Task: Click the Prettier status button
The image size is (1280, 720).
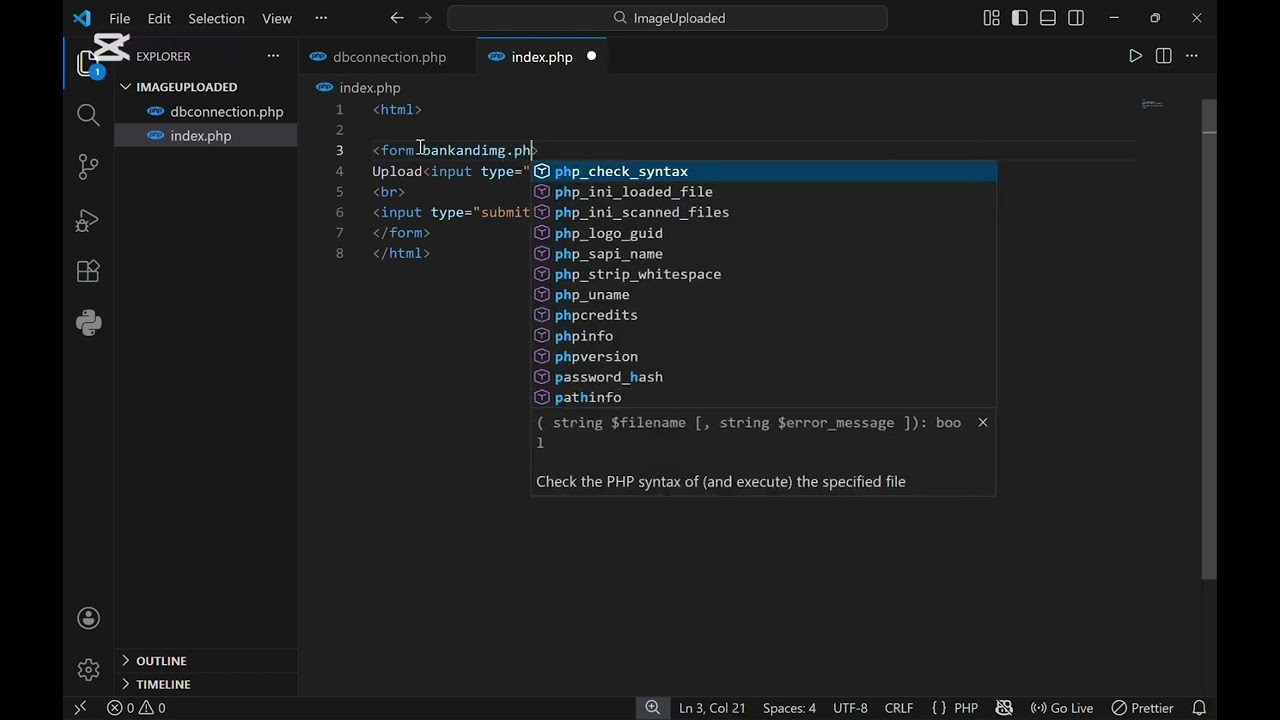Action: [x=1142, y=708]
